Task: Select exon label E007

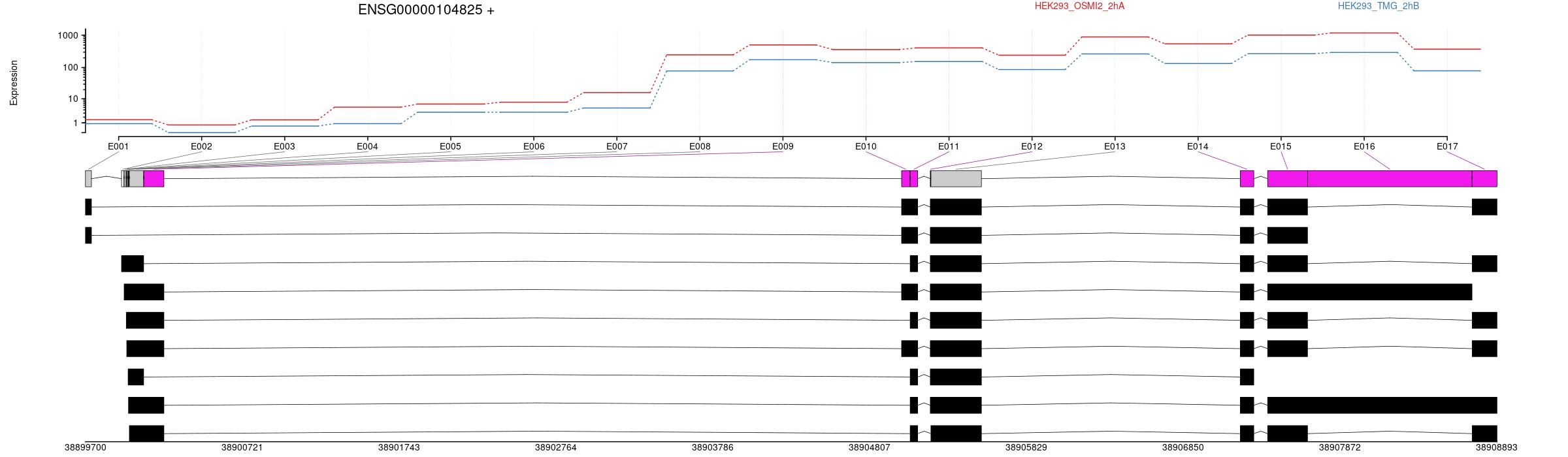Action: [617, 146]
